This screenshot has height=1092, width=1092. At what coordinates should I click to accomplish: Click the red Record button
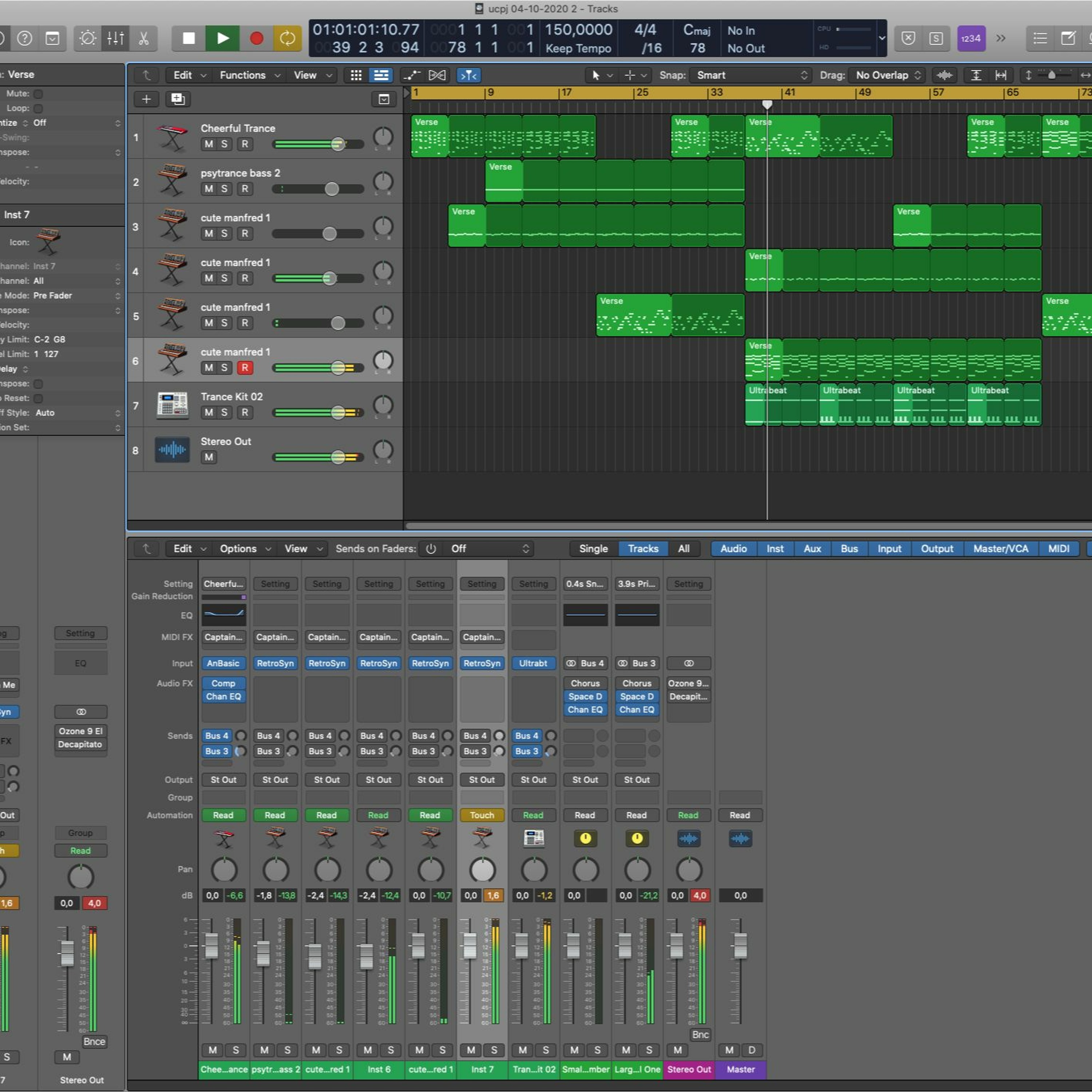click(x=257, y=39)
